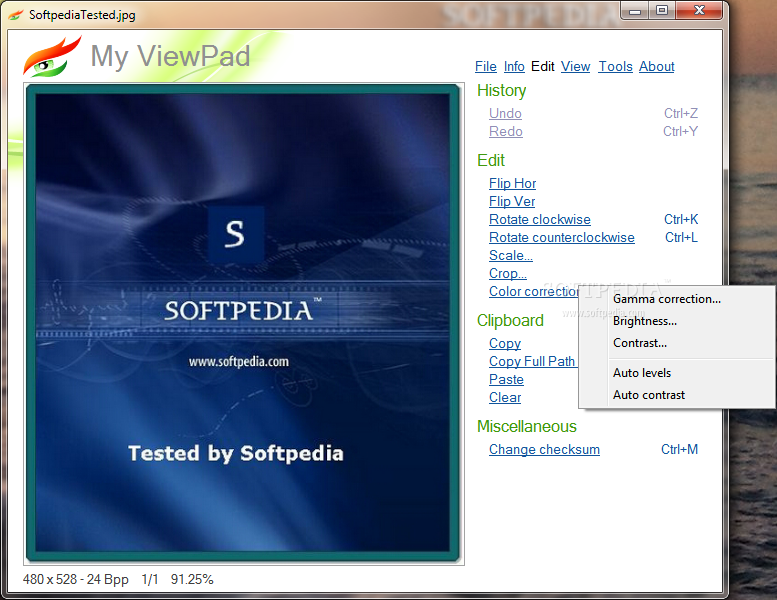This screenshot has width=777, height=600.
Task: Click the Ctrl+M shortcut label
Action: 679,449
